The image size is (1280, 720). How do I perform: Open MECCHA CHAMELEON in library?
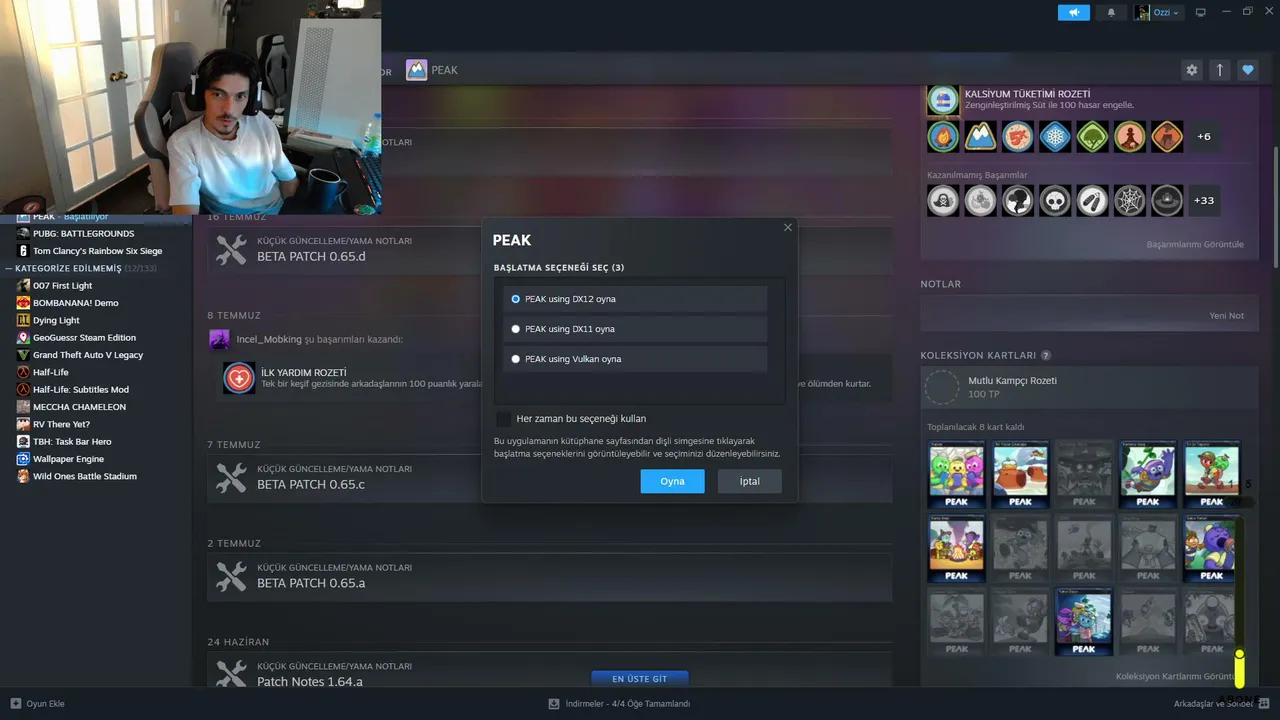(96, 407)
